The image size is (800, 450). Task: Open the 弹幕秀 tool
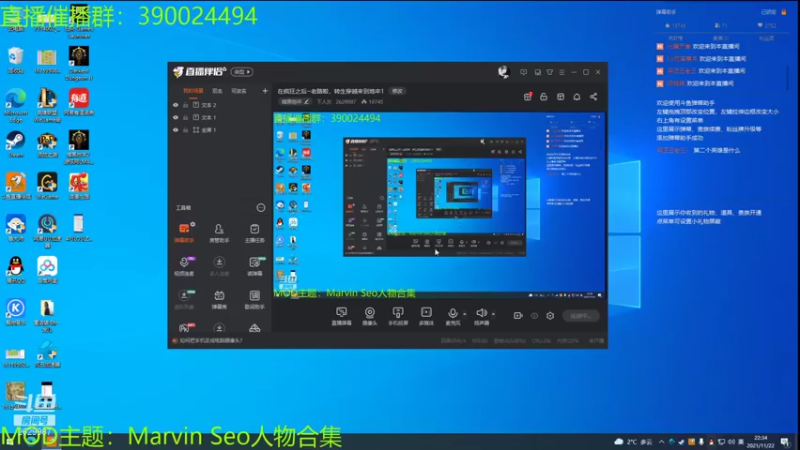219,299
